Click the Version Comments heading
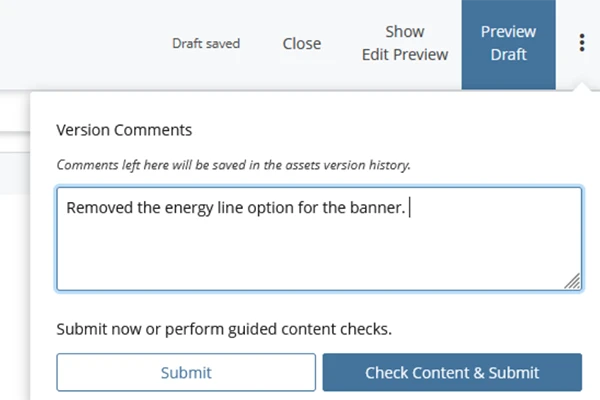 pyautogui.click(x=124, y=130)
